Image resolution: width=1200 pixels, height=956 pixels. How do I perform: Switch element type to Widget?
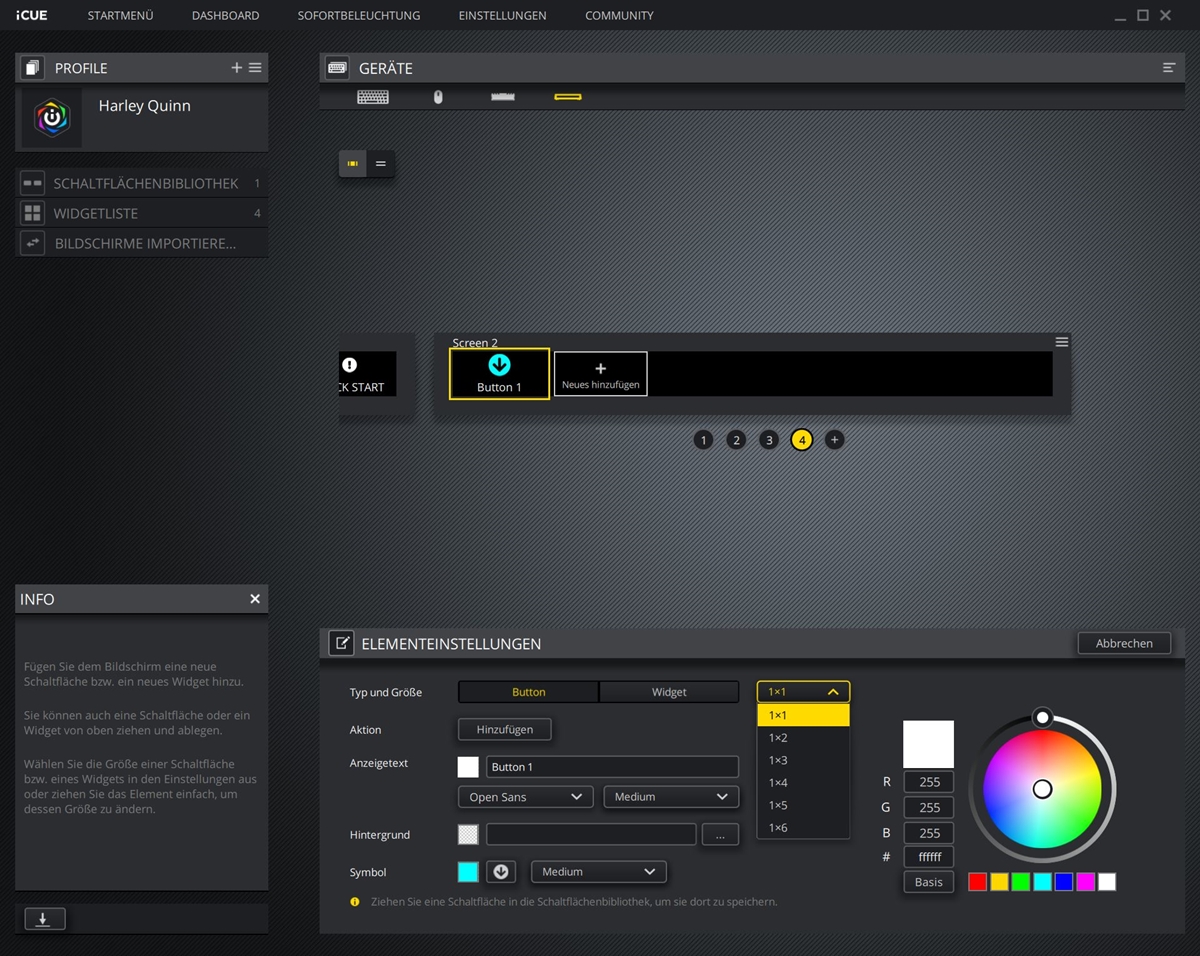pos(669,692)
